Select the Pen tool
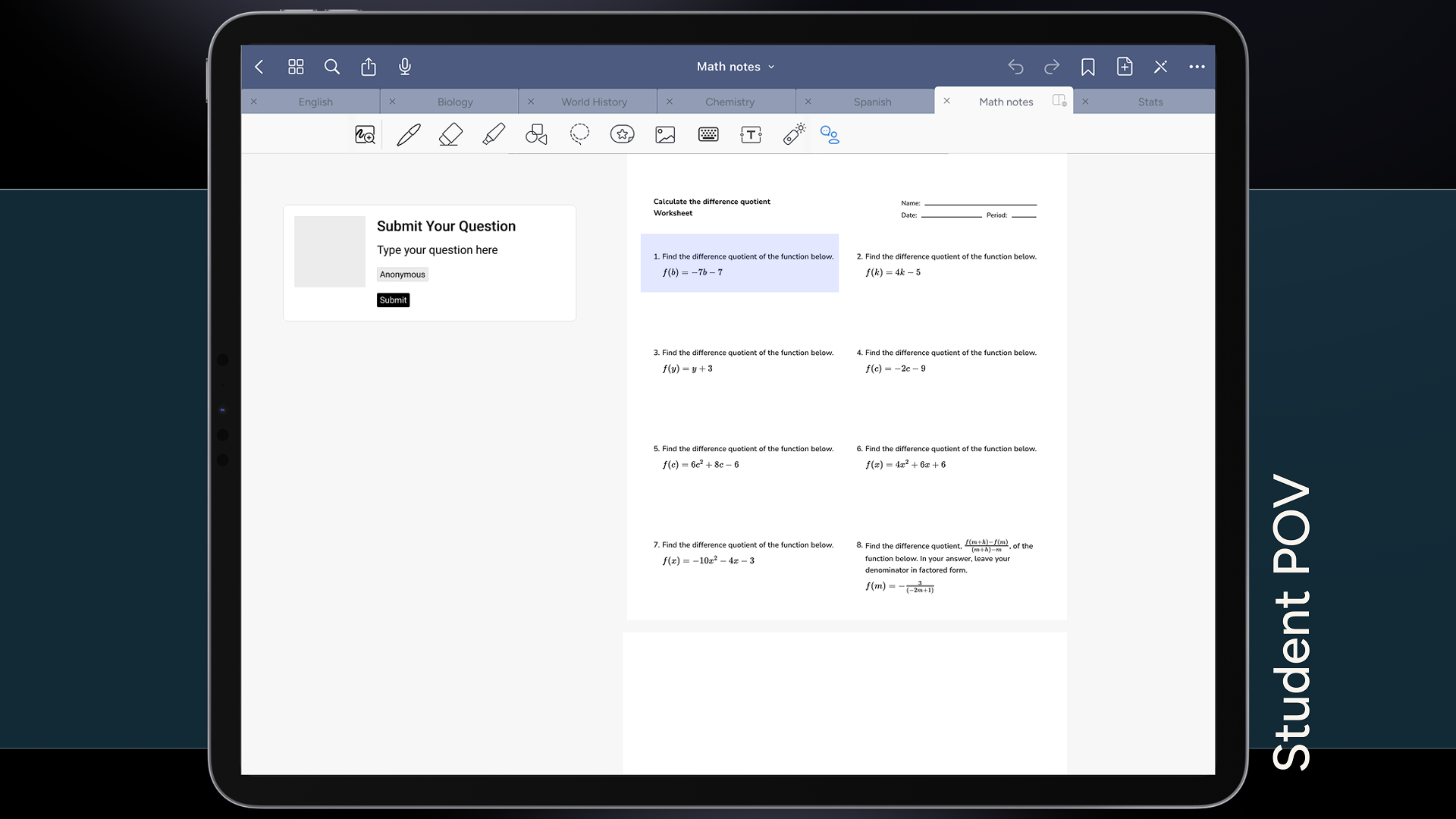The image size is (1456, 819). tap(408, 135)
